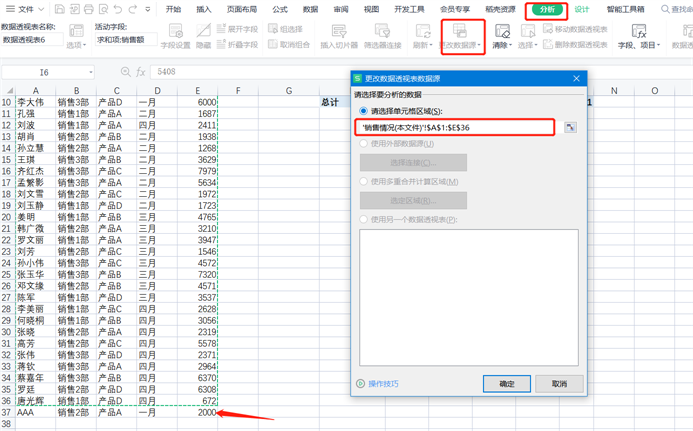Click the 确定 button in the dialog

(507, 384)
